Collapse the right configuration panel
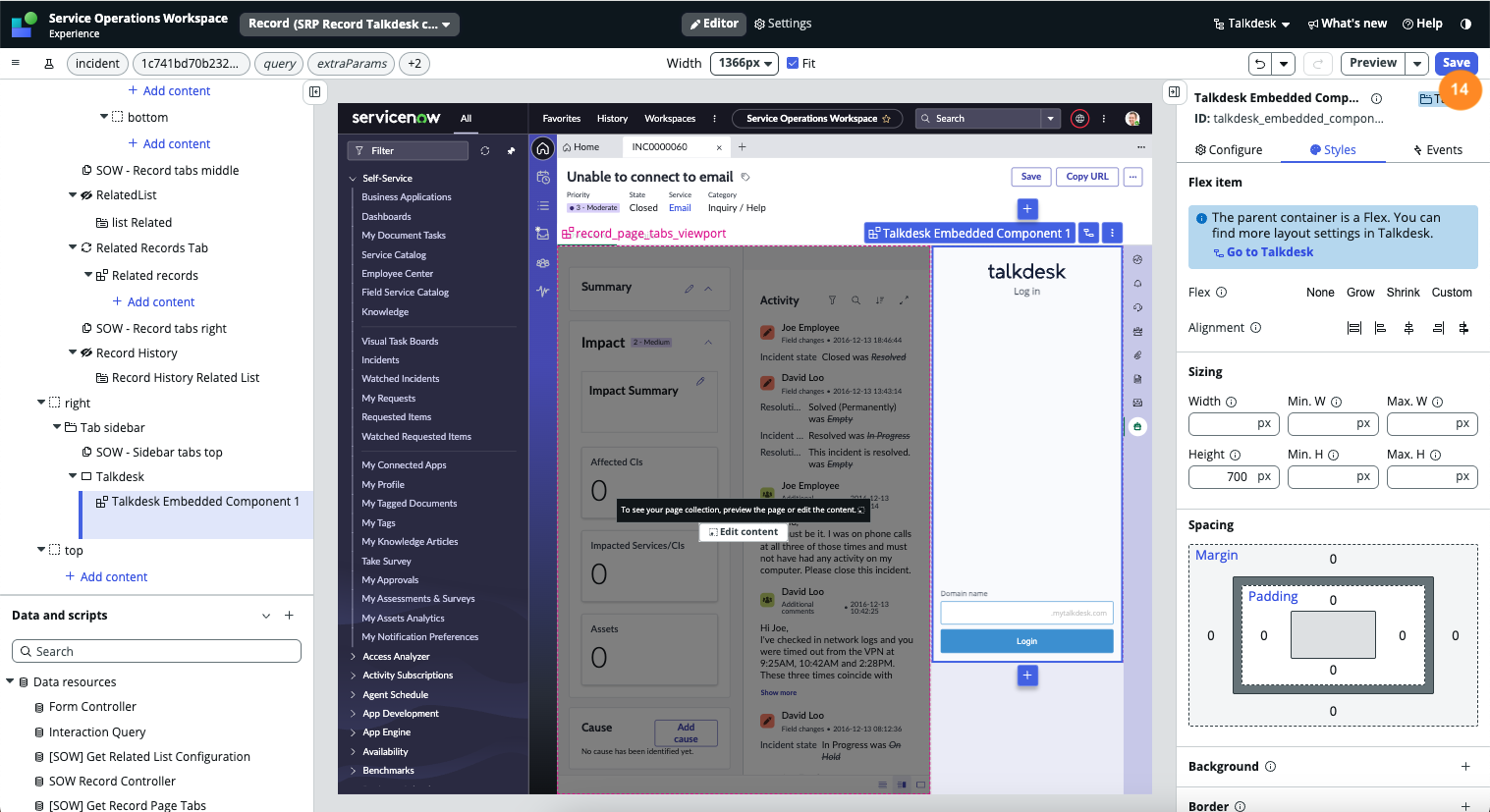Screen dimensions: 1490x812 [1174, 91]
